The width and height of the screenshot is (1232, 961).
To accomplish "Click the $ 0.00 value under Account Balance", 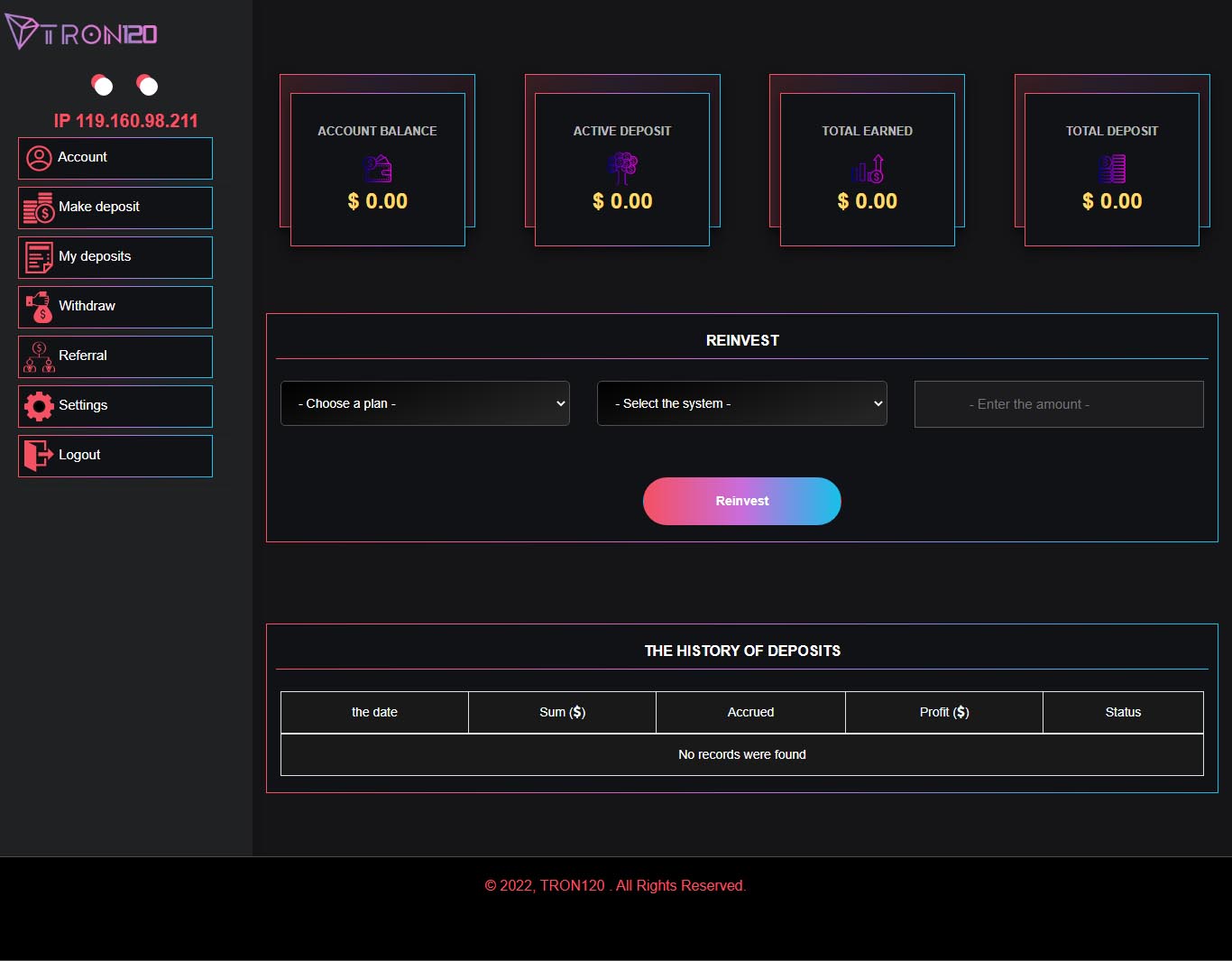I will point(378,201).
